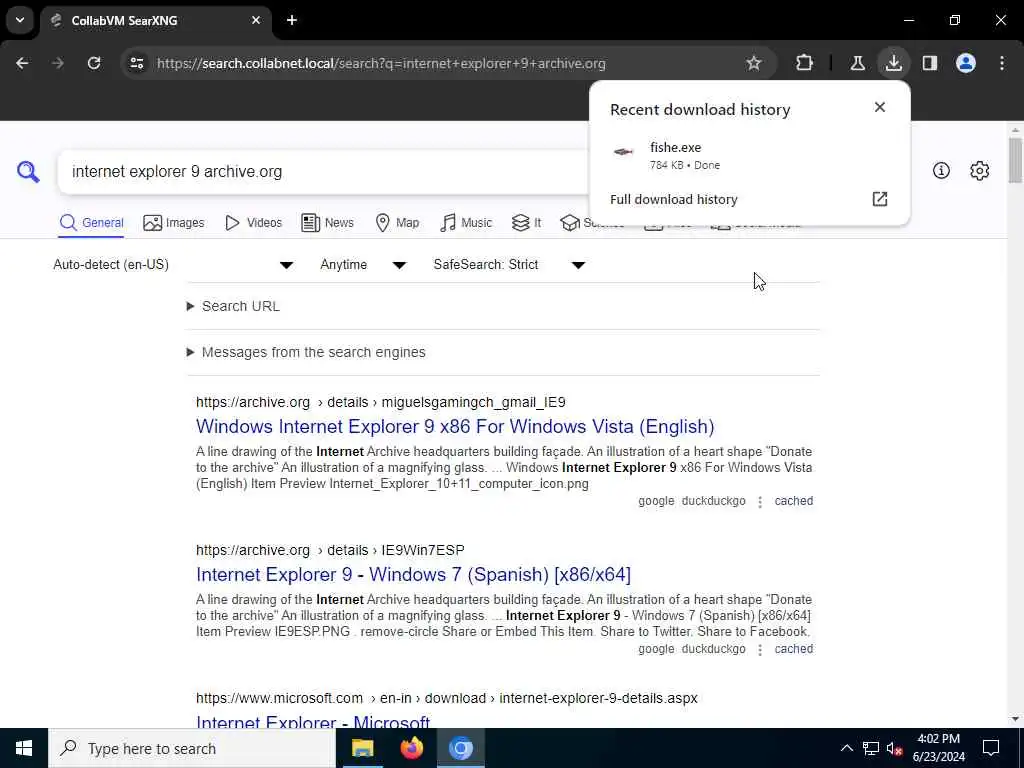Open the muted volume tray icon
The image size is (1024, 768).
point(895,748)
